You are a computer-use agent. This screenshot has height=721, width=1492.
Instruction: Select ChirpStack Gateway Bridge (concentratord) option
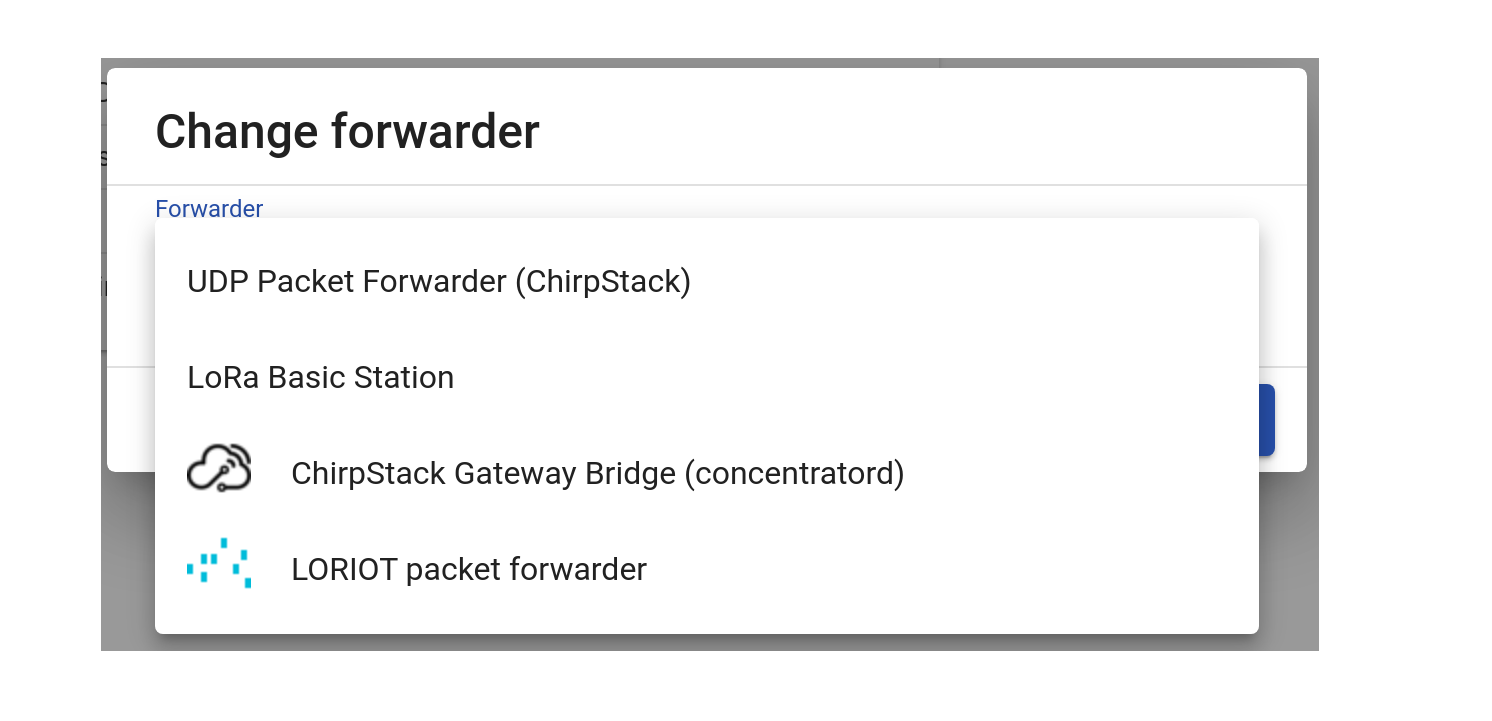(x=598, y=473)
